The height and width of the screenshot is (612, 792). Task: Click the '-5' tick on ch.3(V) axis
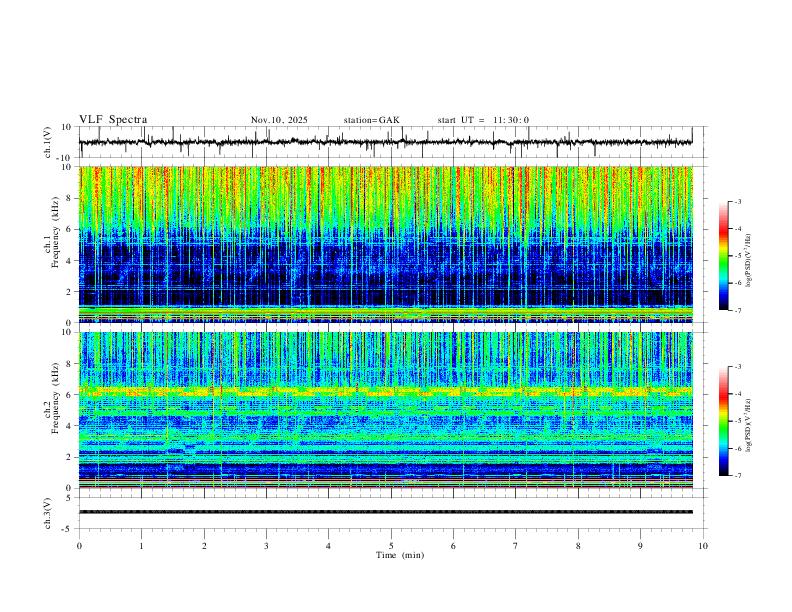tap(68, 529)
